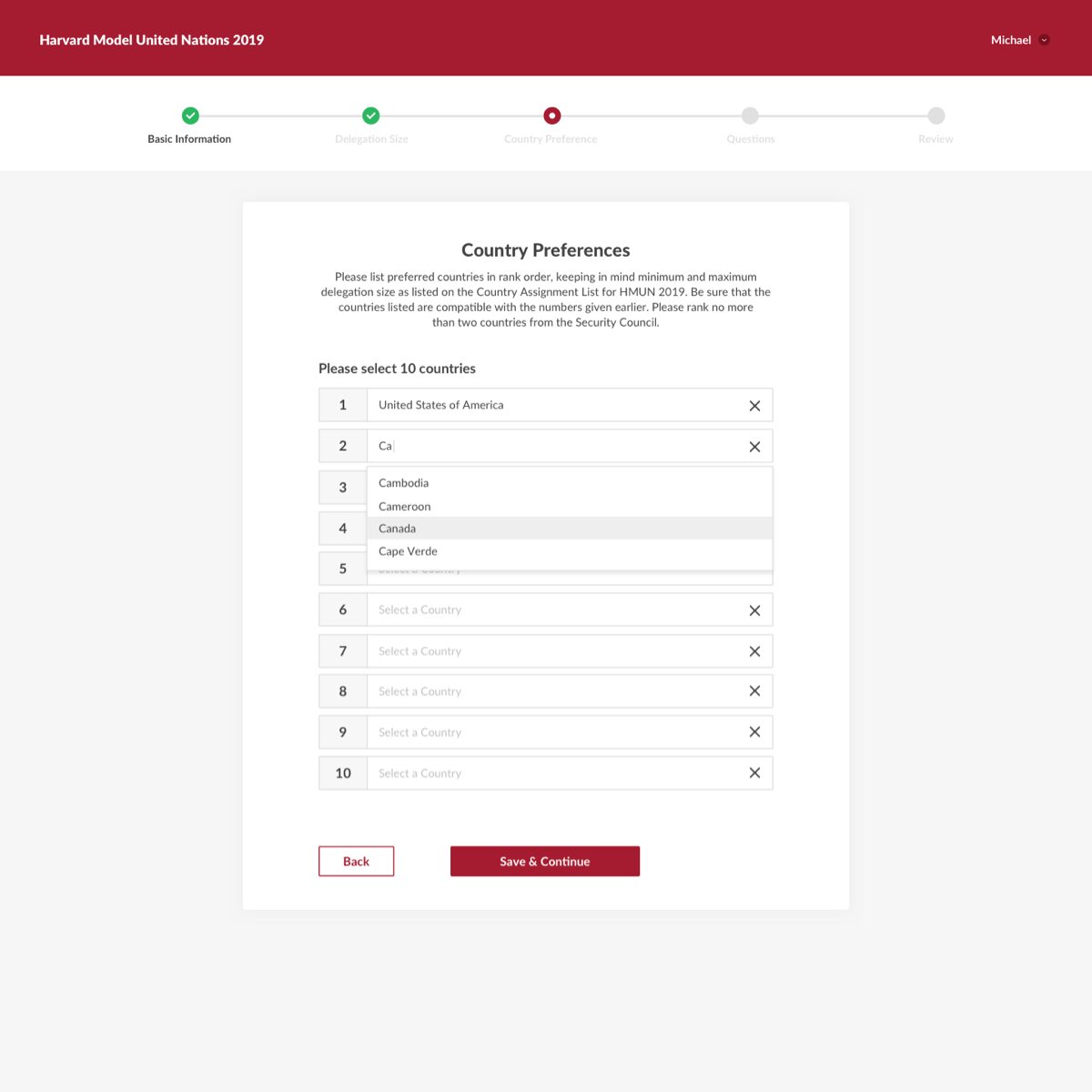Screen dimensions: 1092x1092
Task: Select Canada from the suggestion list
Action: point(398,528)
